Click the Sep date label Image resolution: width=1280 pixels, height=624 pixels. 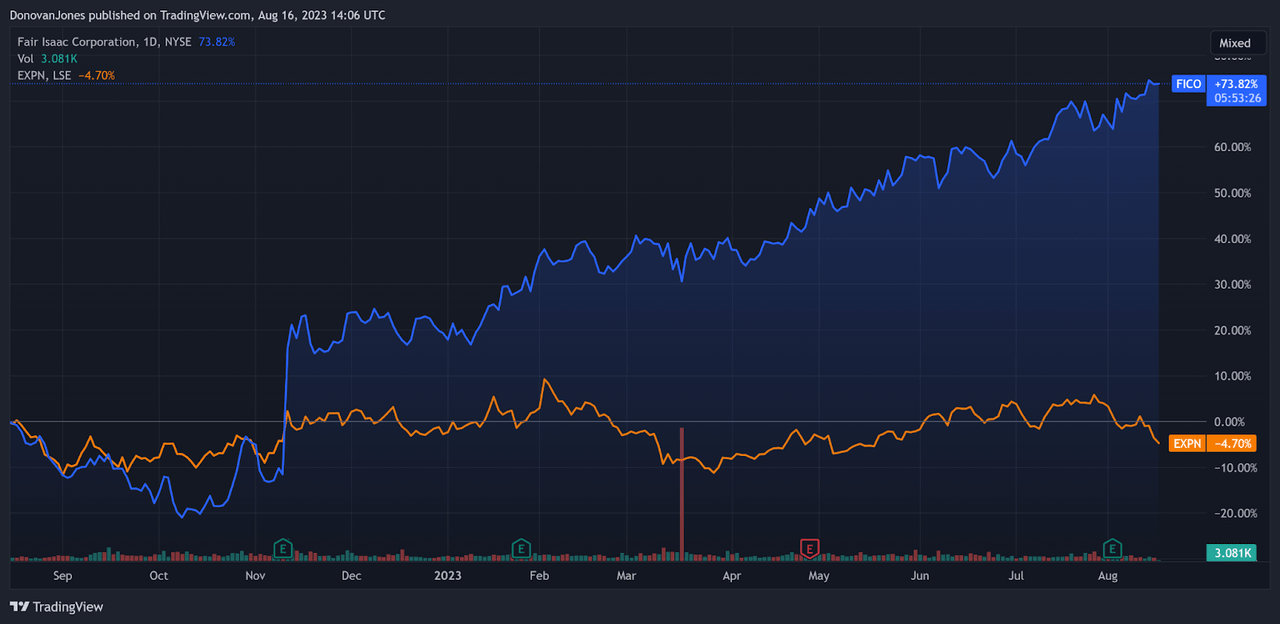62,576
